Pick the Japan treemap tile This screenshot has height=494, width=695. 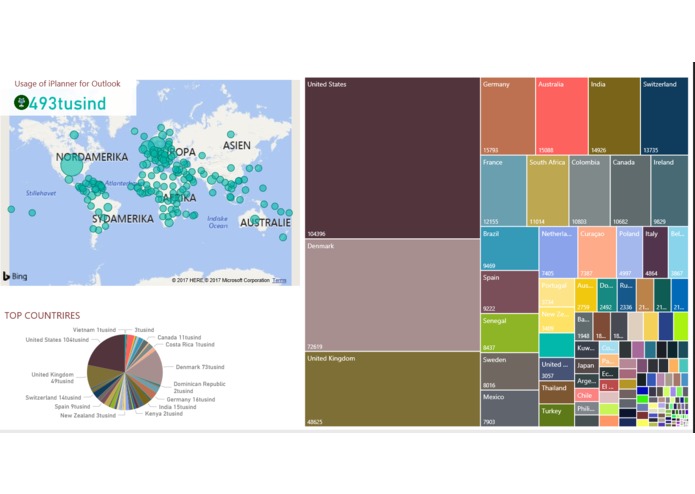(586, 366)
